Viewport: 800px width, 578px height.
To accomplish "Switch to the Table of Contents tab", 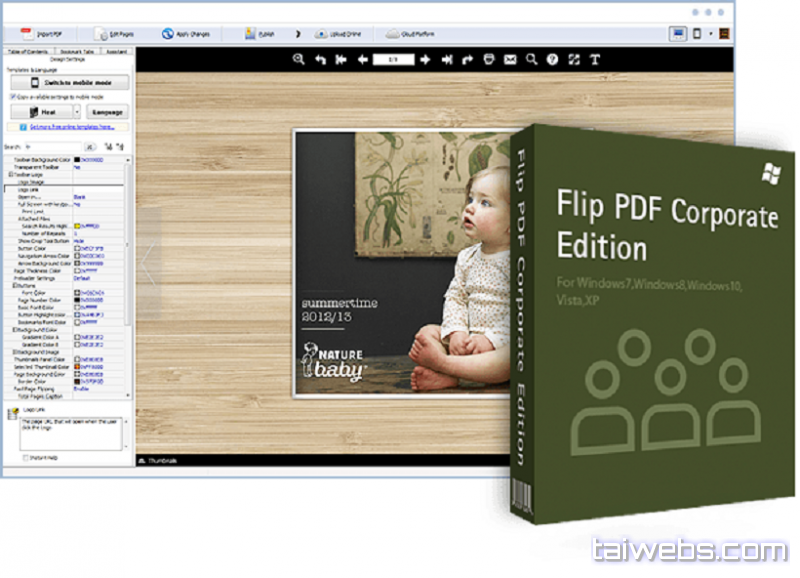I will click(x=28, y=49).
